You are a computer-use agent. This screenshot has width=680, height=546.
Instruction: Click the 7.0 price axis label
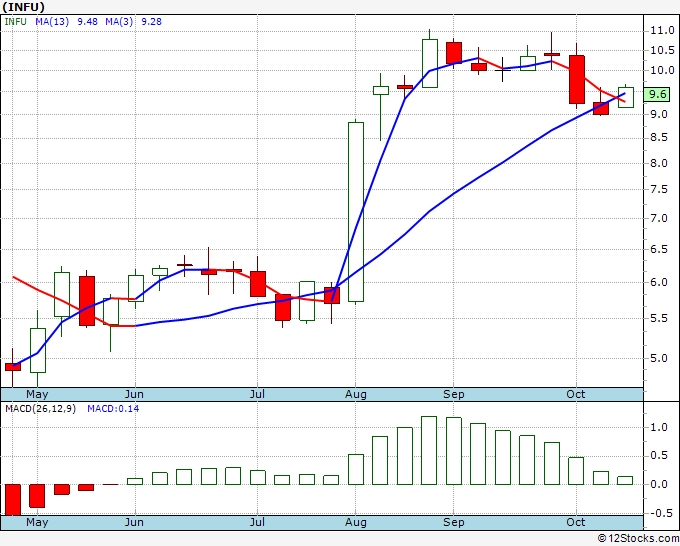(x=659, y=218)
